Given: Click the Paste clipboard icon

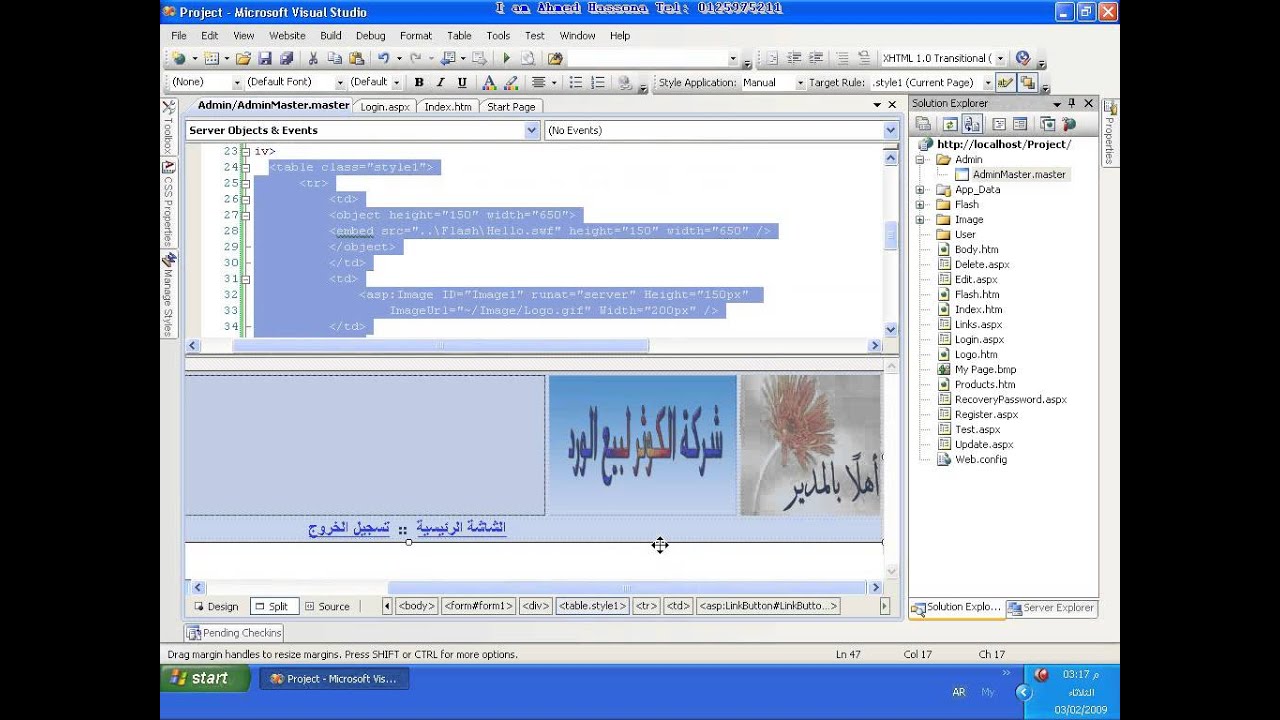Looking at the screenshot, I should (356, 59).
